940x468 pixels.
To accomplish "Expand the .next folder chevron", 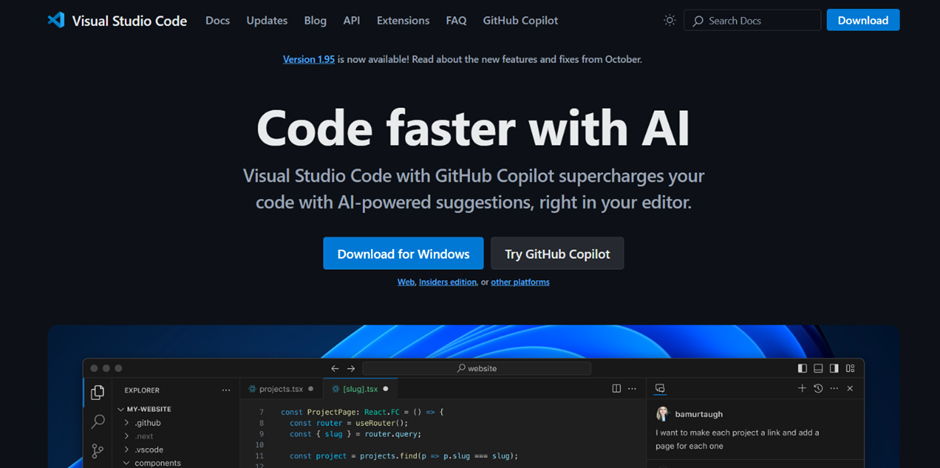I will coord(127,436).
